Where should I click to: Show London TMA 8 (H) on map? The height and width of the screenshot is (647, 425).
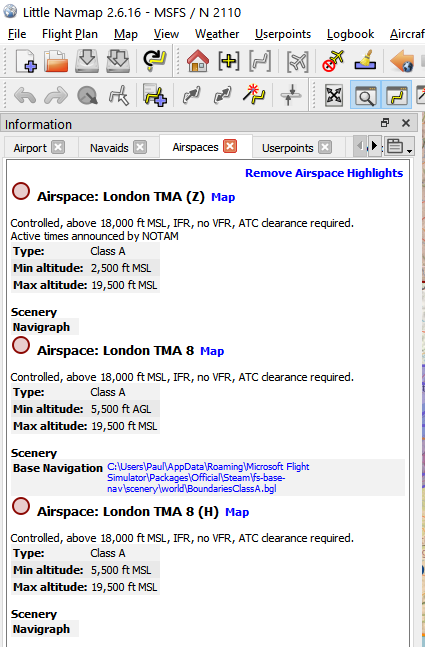(x=237, y=512)
